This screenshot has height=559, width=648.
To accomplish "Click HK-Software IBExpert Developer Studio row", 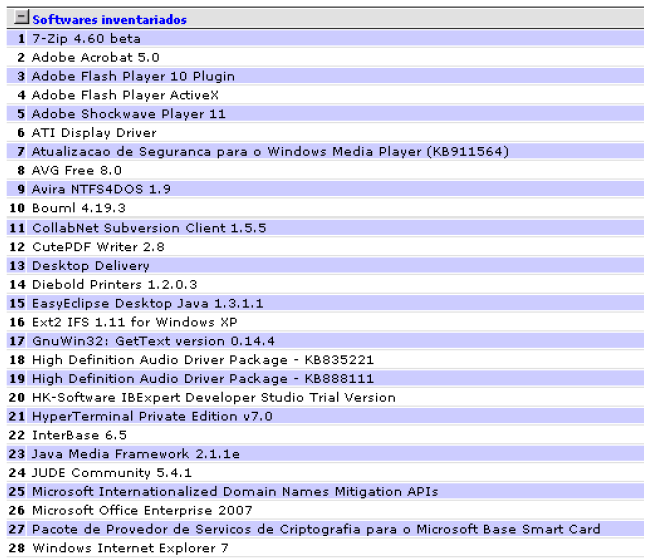I will click(325, 397).
